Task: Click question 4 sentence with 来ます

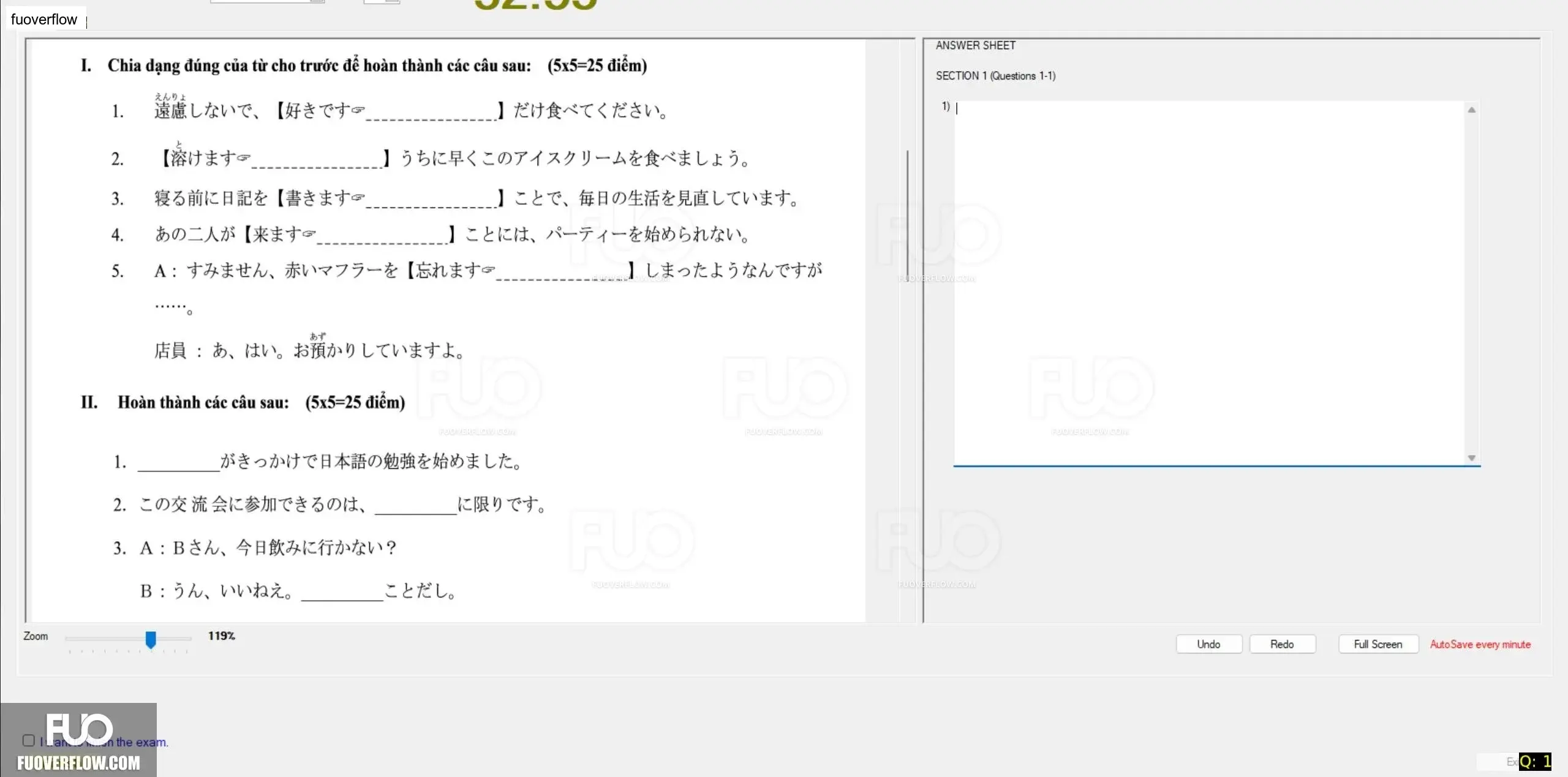Action: [x=452, y=234]
